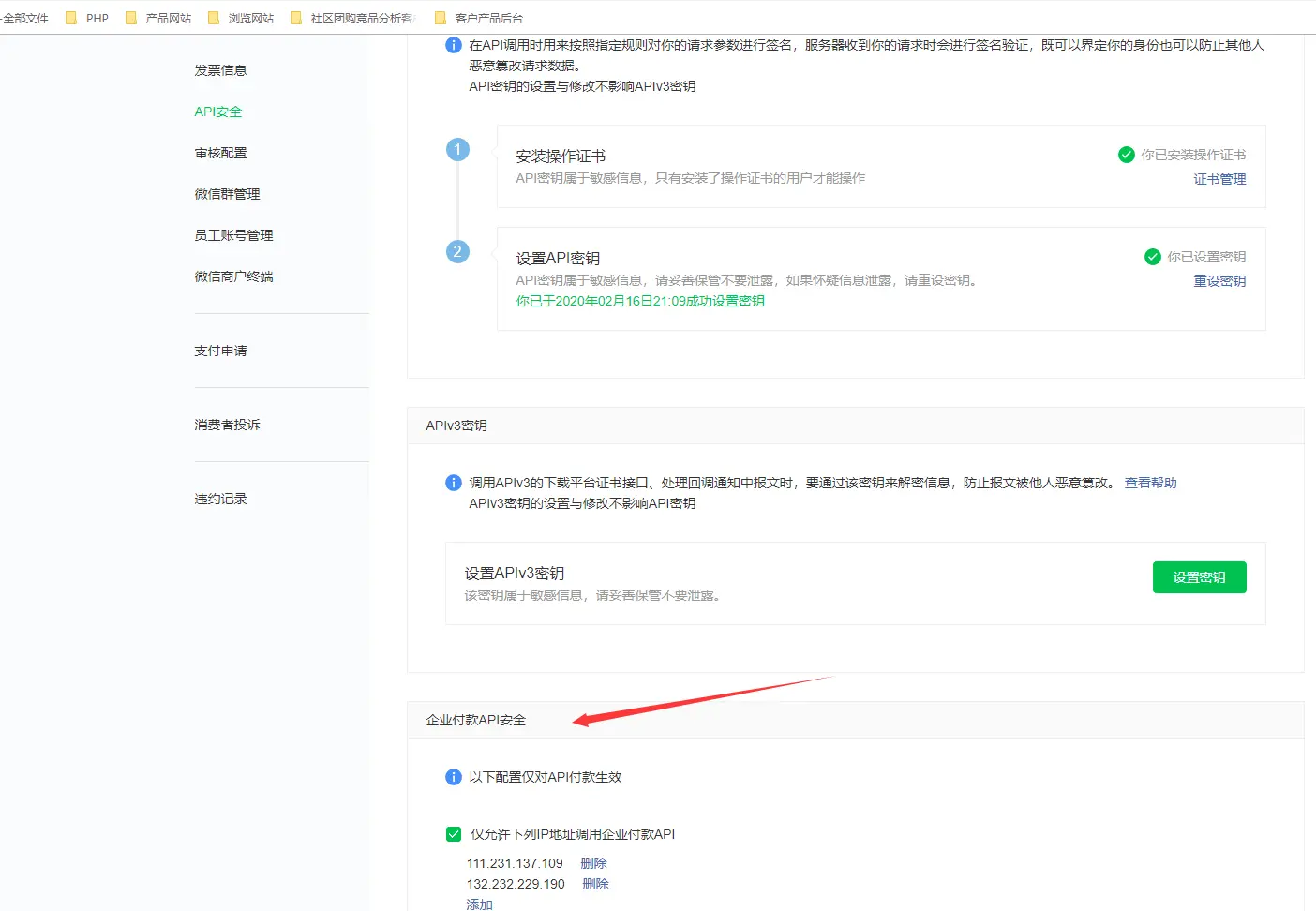Screen dimensions: 1316x911
Task: Open the 社区团购竞品分析 bookmark folder
Action: (352, 18)
